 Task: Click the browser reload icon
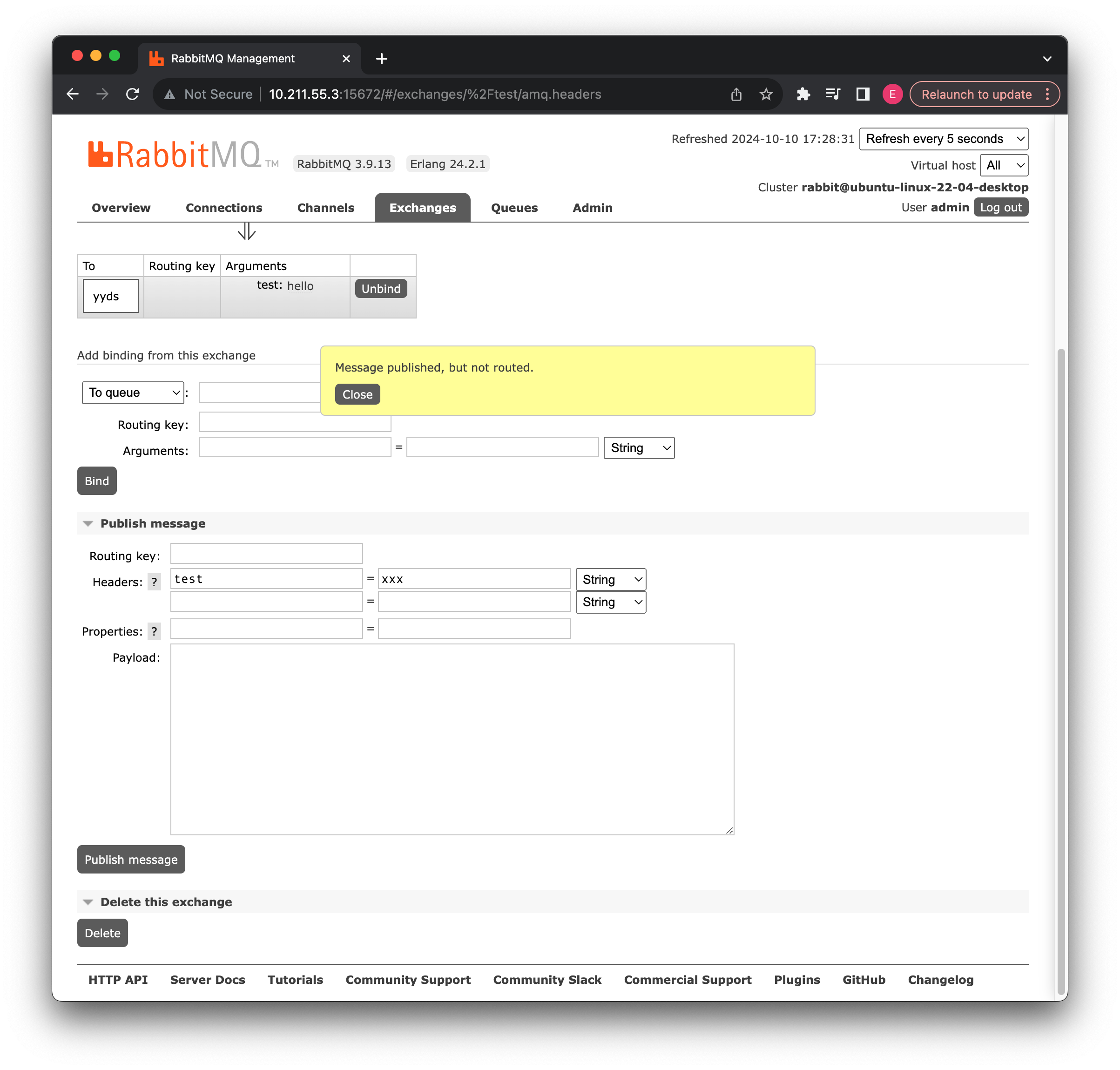pyautogui.click(x=132, y=94)
